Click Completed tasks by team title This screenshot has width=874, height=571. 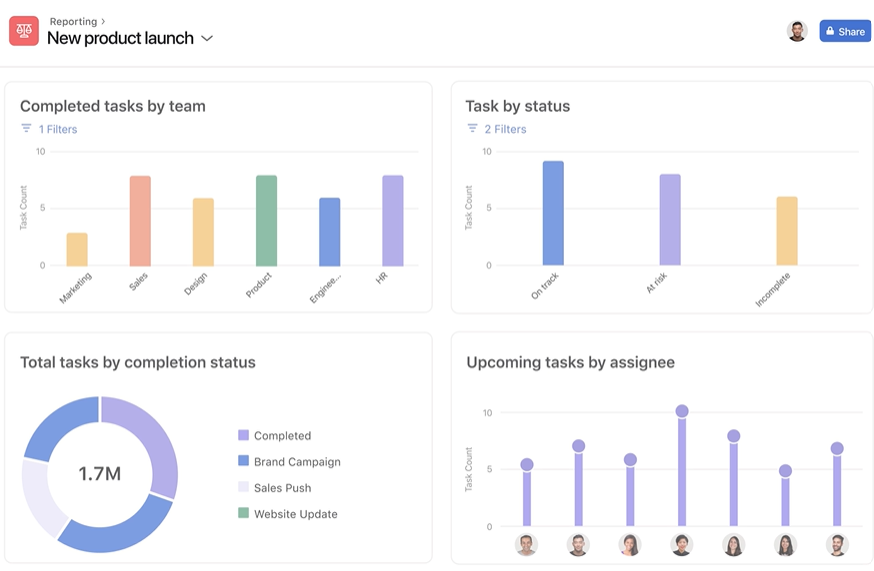113,106
